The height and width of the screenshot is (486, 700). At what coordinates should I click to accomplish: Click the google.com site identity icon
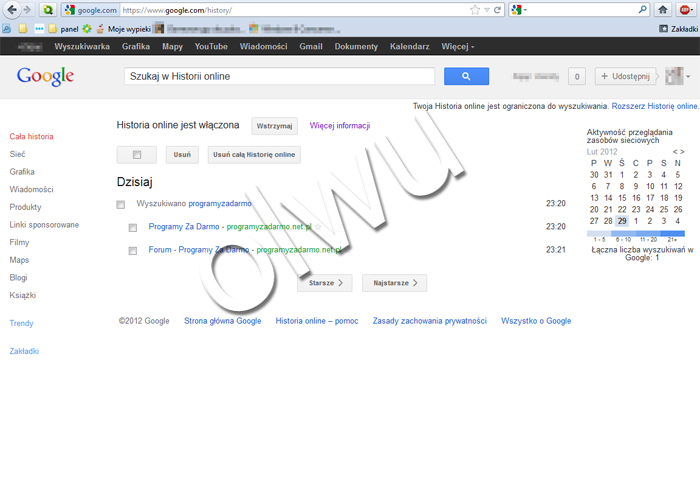tap(91, 10)
